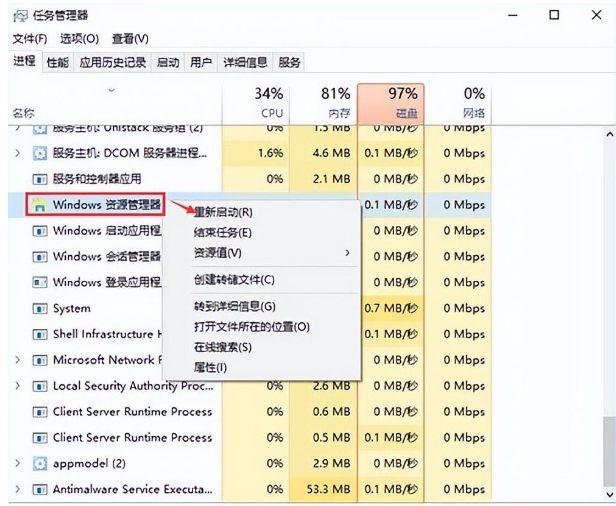Click the Antimalware Service Executable icon
This screenshot has height=506, width=616.
[x=40, y=490]
